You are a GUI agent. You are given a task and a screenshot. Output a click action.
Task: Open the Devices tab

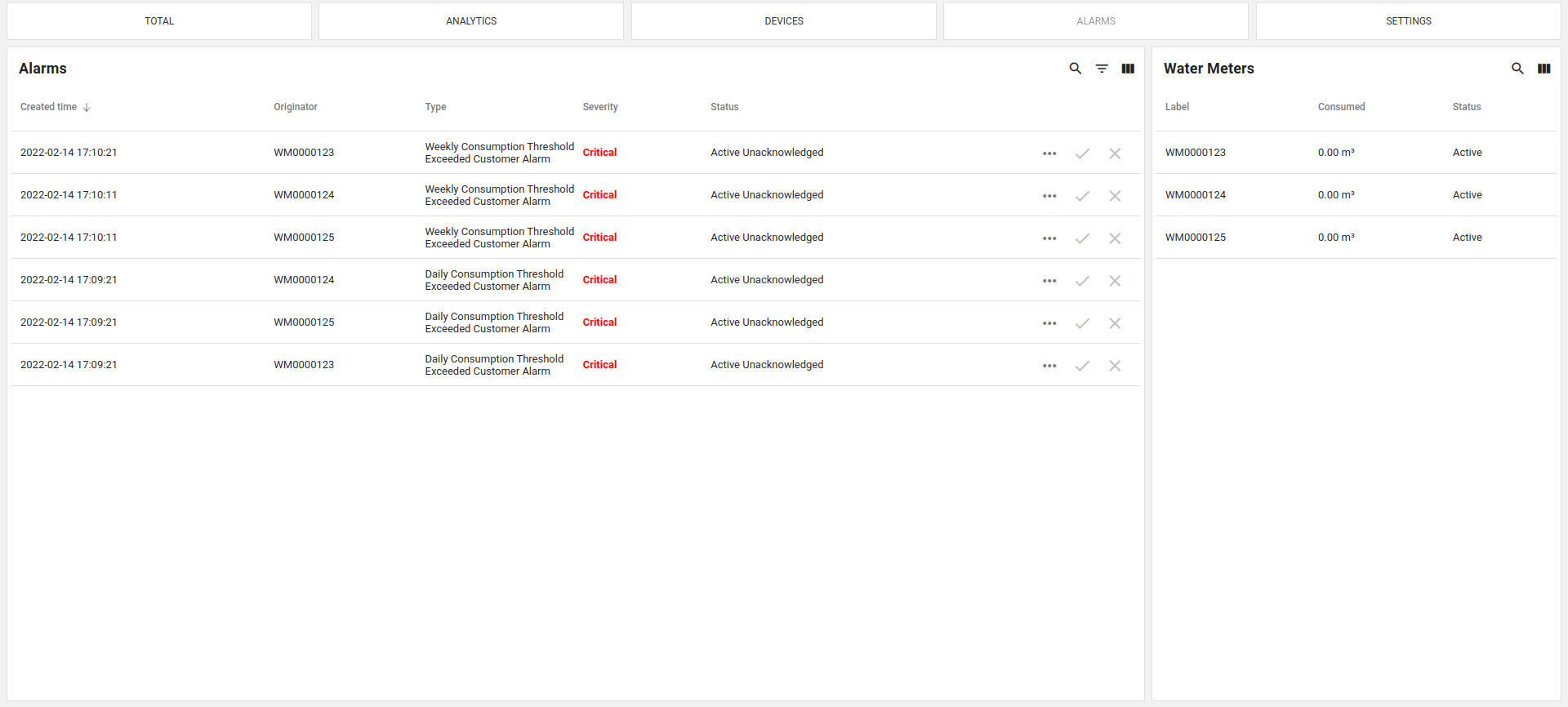[784, 21]
